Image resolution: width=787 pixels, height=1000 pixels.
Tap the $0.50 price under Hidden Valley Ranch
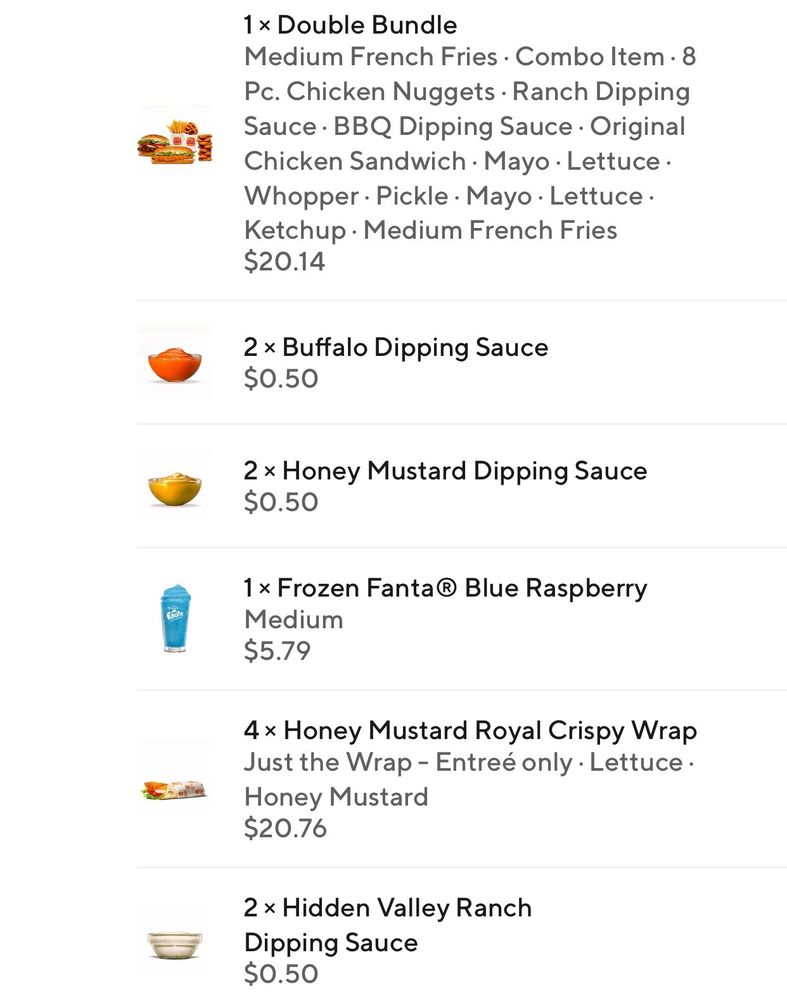tap(281, 974)
